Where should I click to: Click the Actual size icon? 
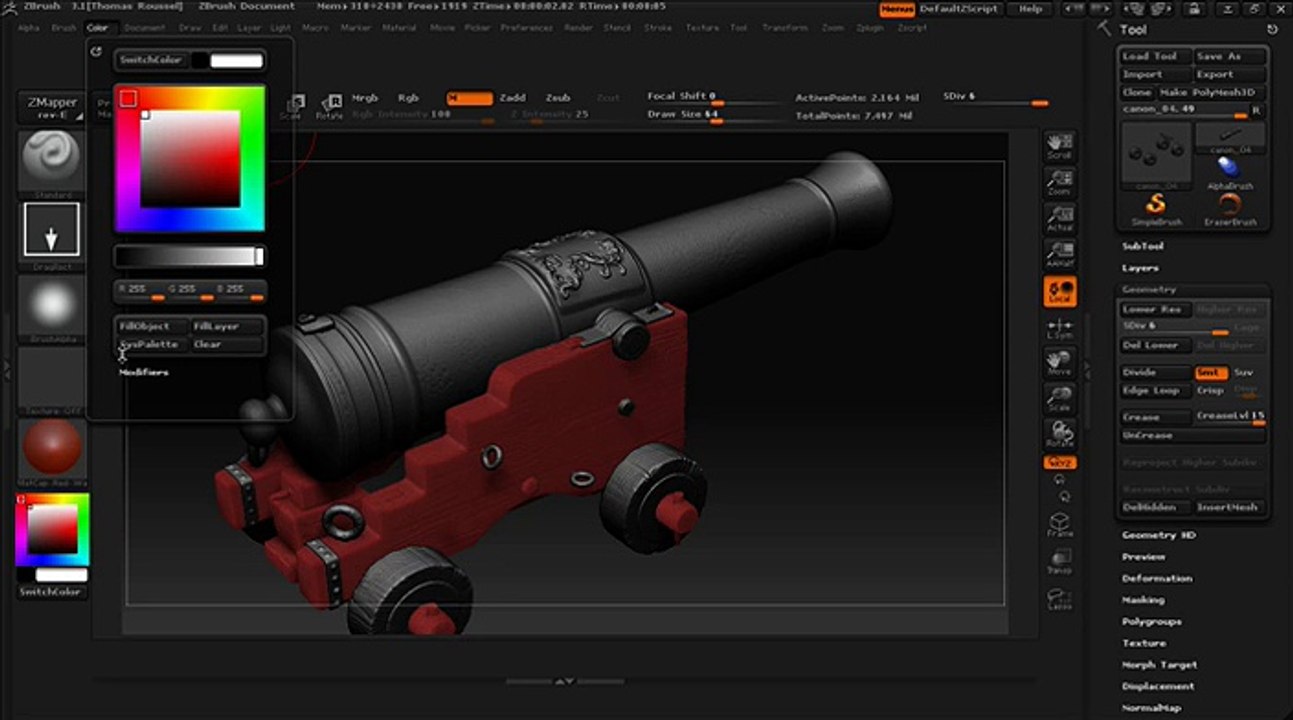[x=1059, y=218]
